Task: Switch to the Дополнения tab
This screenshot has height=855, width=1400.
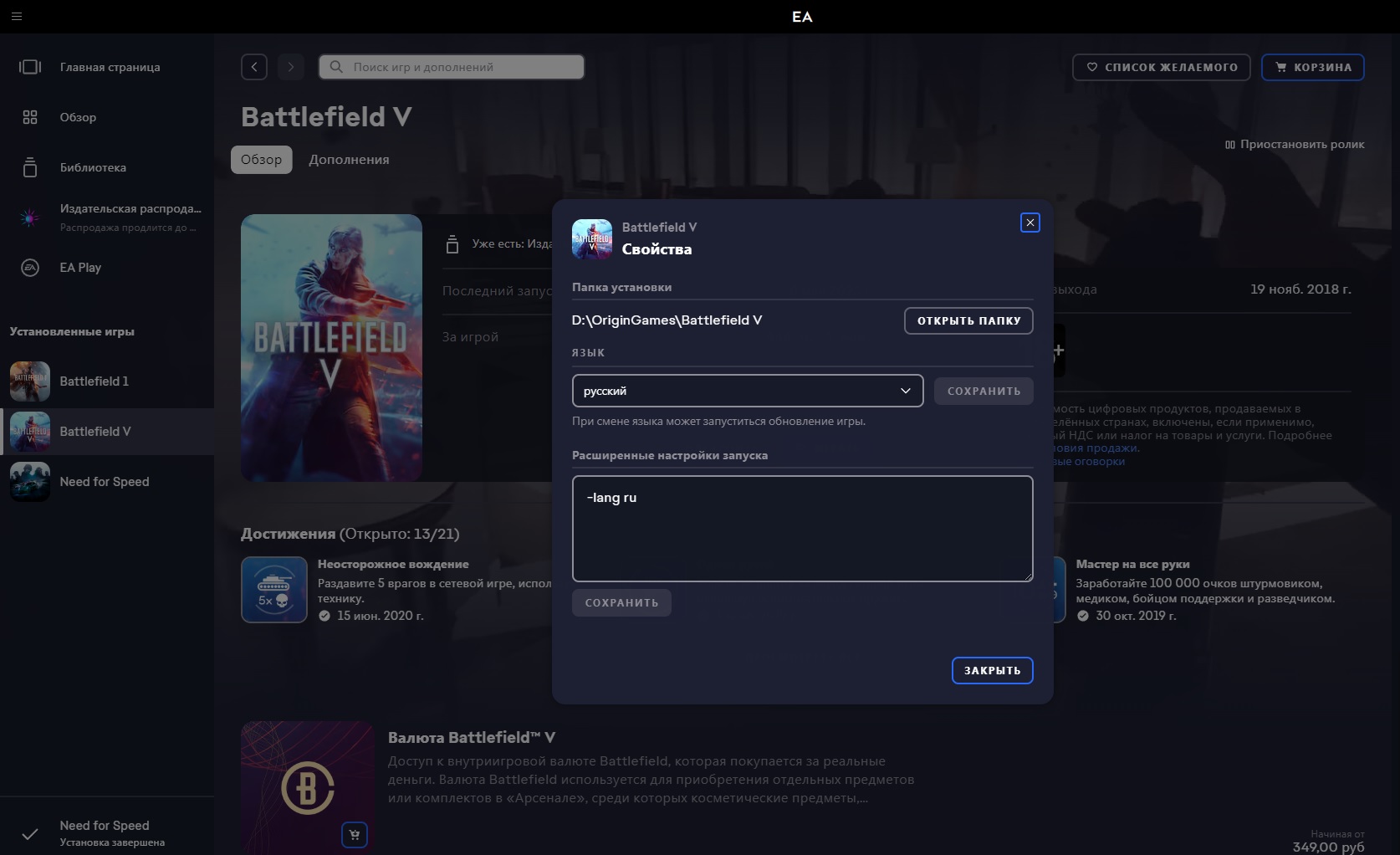Action: (x=349, y=160)
